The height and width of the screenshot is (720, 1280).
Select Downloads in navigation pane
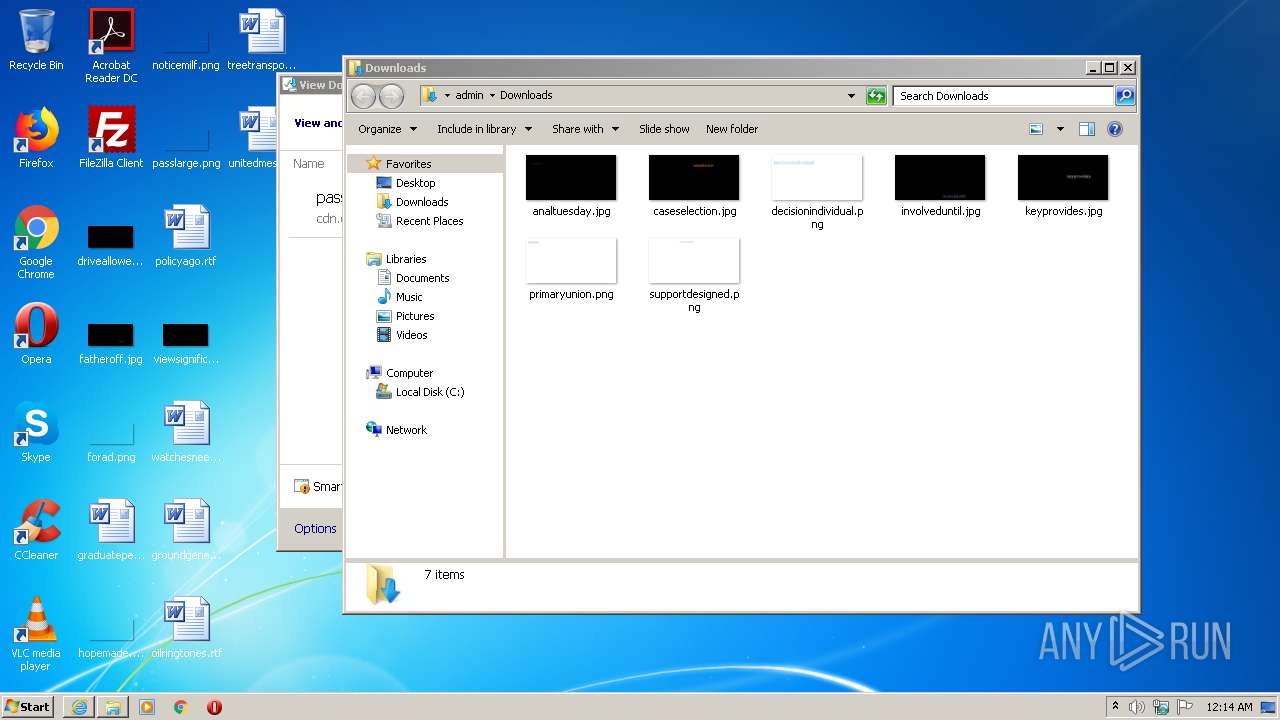coord(412,202)
